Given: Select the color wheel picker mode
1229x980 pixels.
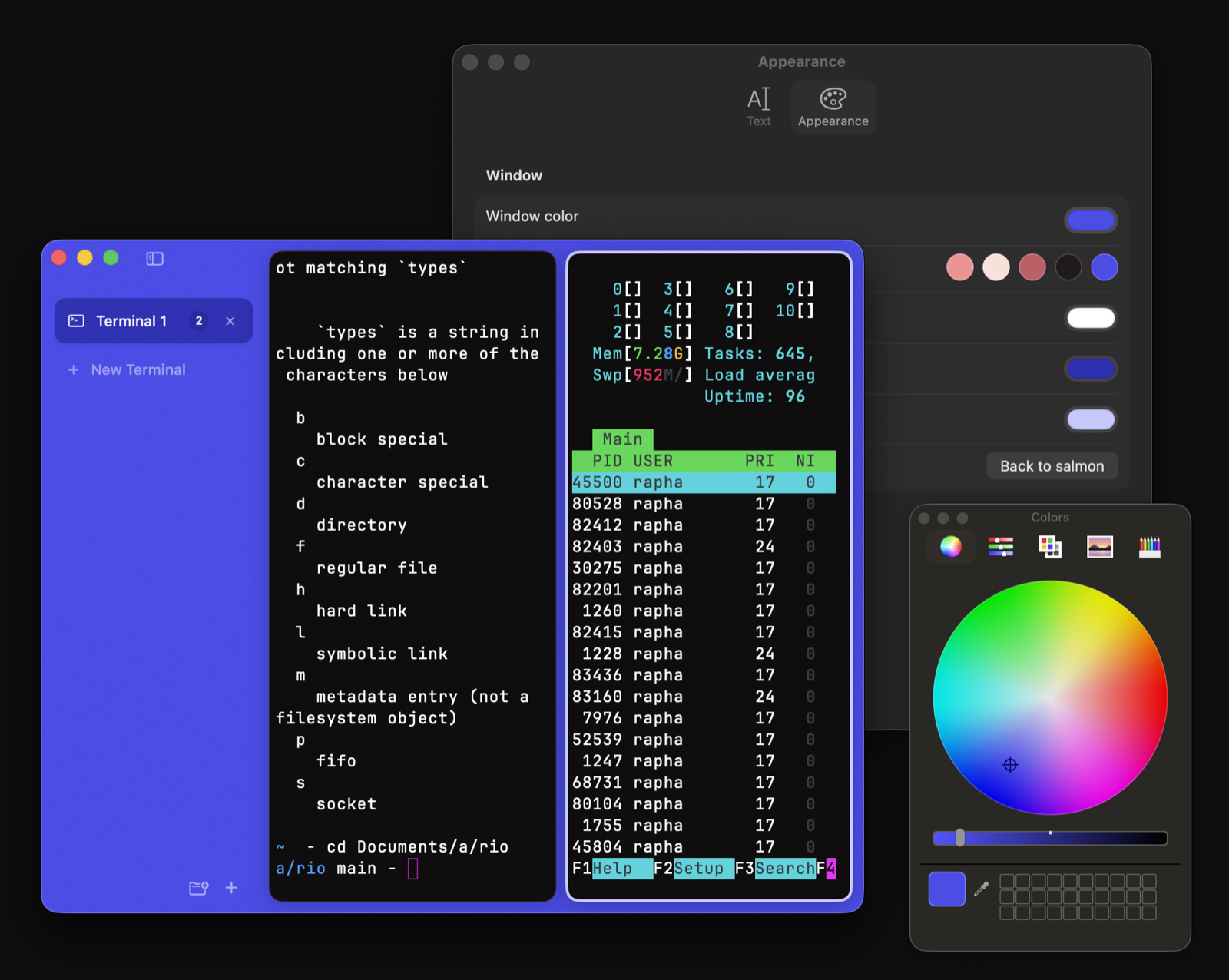Looking at the screenshot, I should (x=951, y=547).
